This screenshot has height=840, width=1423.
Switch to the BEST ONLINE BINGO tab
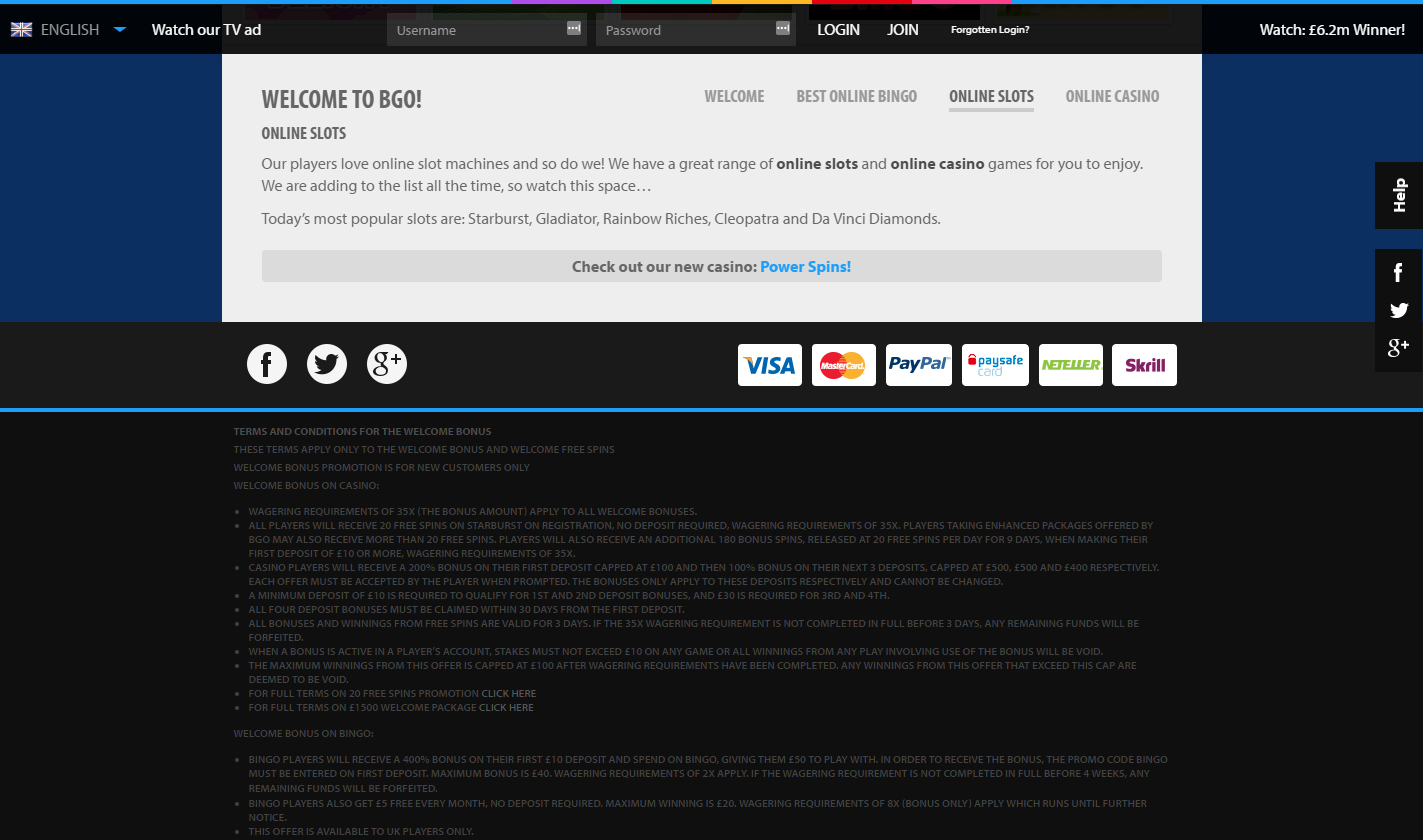tap(856, 96)
